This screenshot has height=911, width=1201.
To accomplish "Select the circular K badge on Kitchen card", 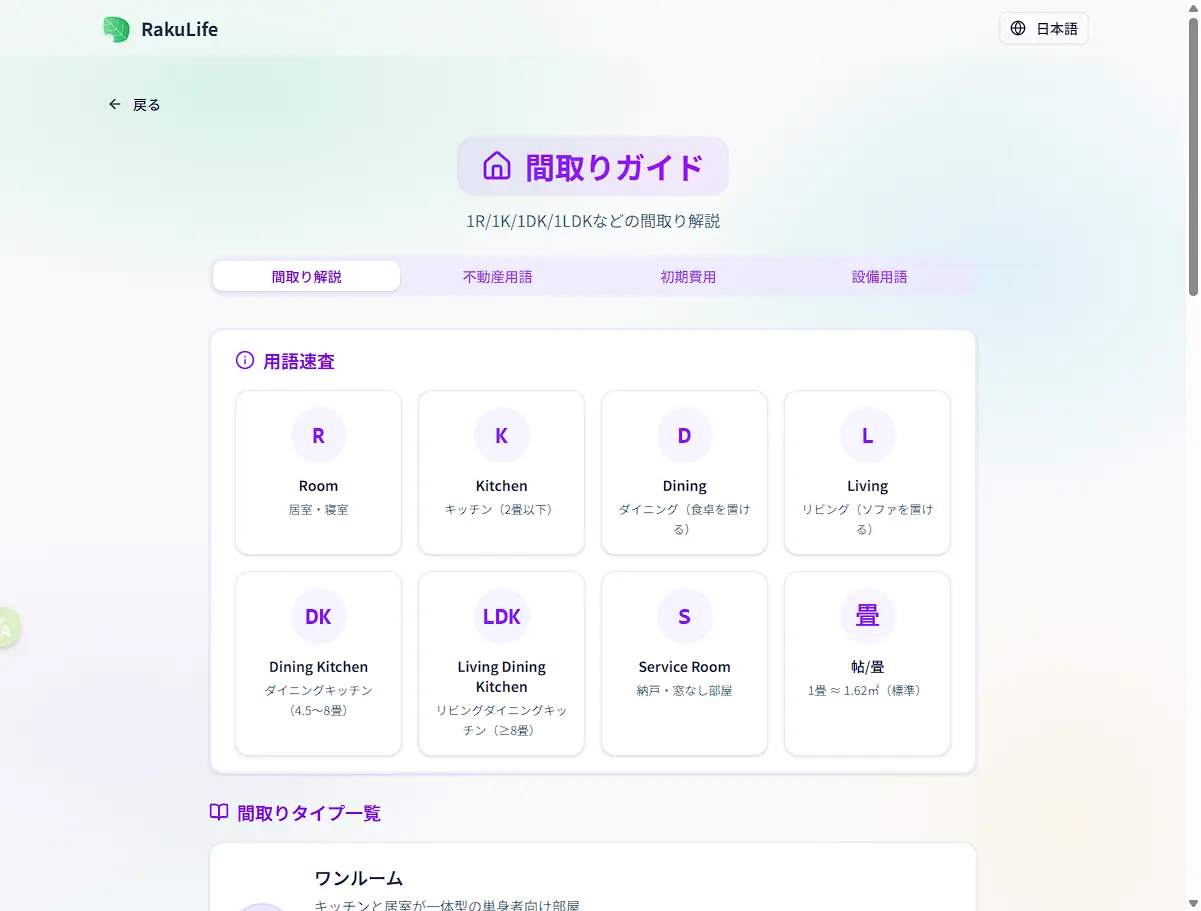I will point(501,435).
